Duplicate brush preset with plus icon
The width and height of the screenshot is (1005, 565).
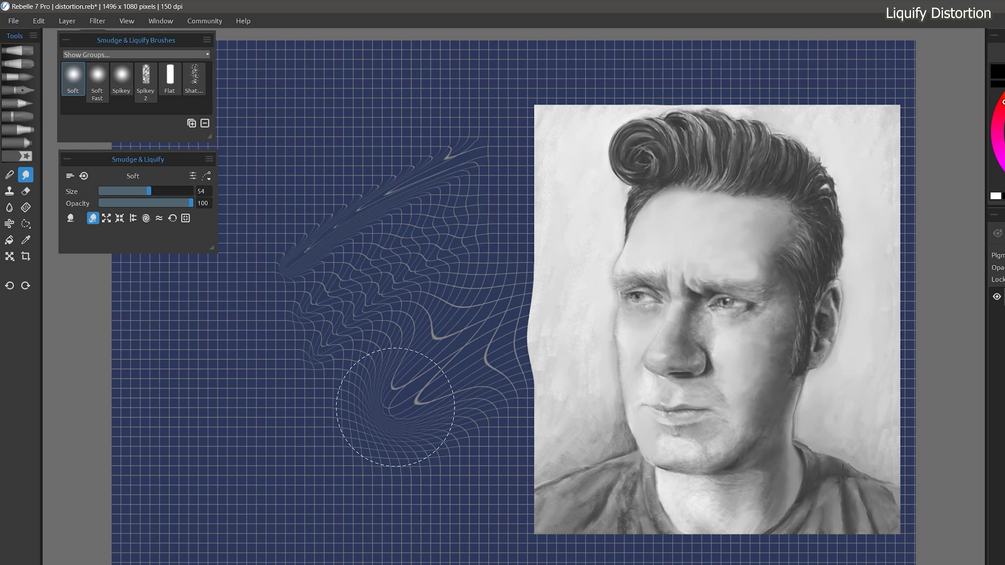191,123
